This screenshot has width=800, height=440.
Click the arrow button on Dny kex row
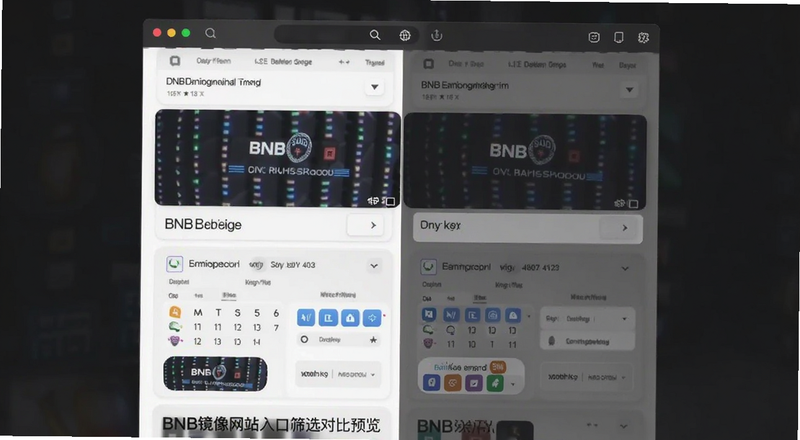tap(619, 228)
